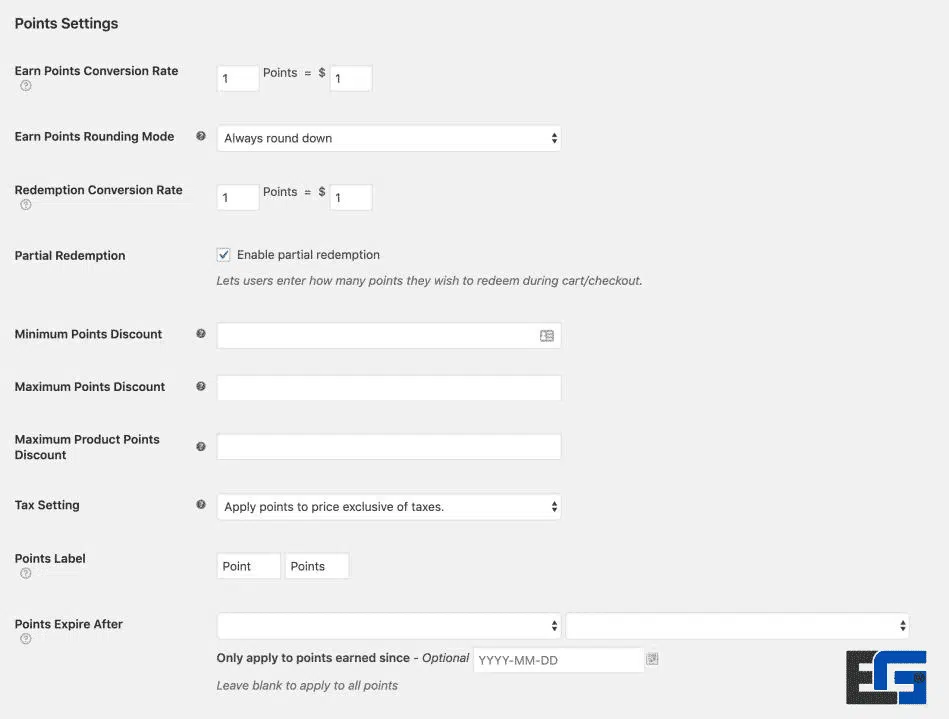Open the help tooltip beside Earn Points Rounding Mode

point(201,136)
